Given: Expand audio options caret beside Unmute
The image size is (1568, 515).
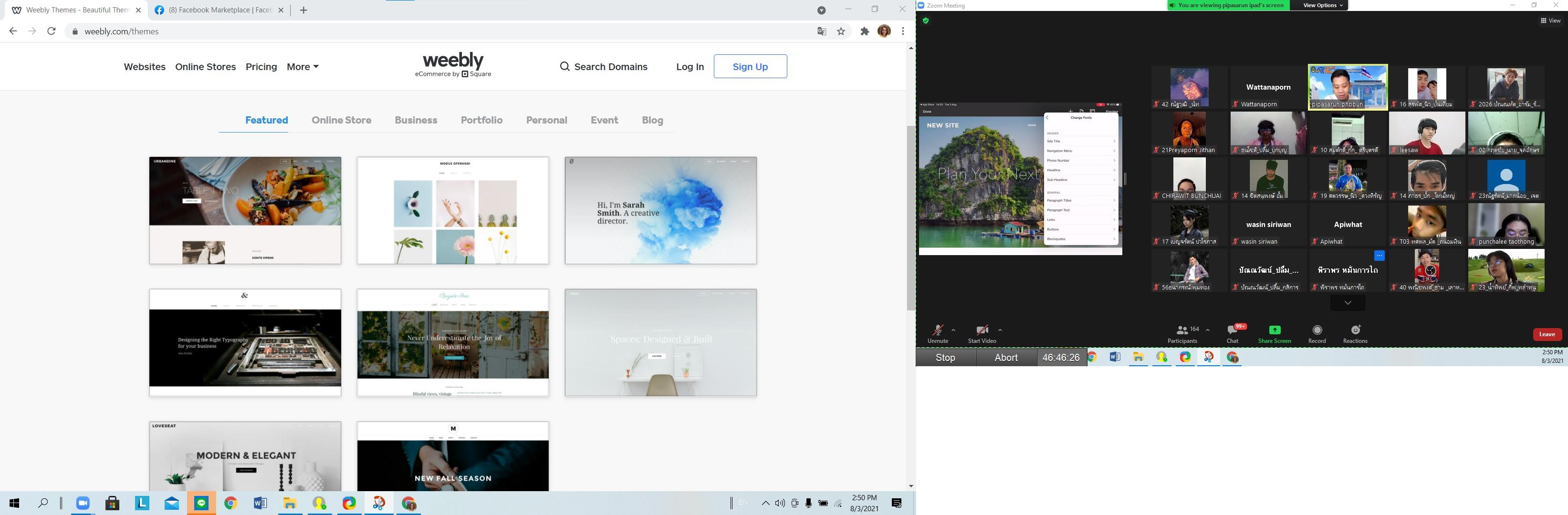Looking at the screenshot, I should click(x=953, y=330).
